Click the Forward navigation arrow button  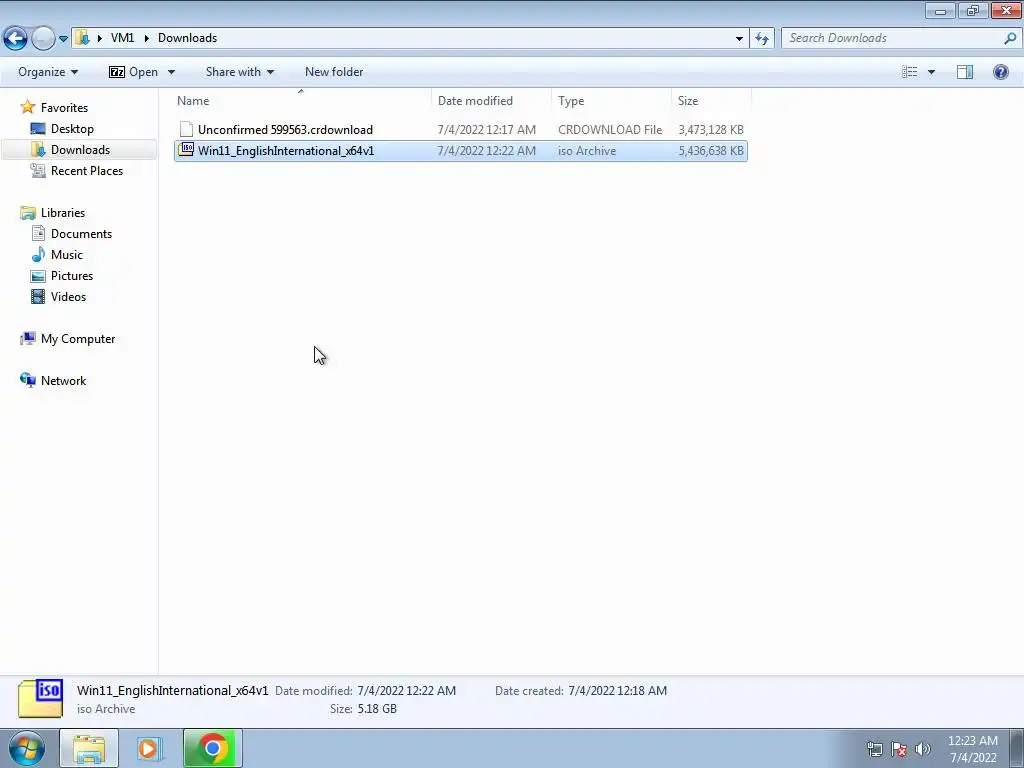(x=43, y=38)
